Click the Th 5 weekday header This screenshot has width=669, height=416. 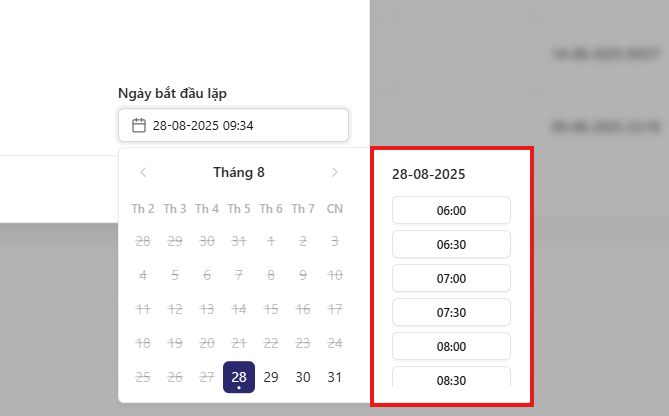[239, 209]
